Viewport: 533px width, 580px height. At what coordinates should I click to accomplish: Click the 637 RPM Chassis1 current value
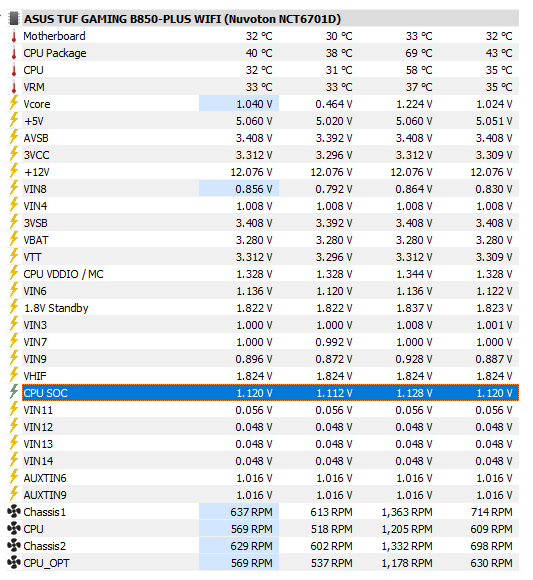pos(251,513)
